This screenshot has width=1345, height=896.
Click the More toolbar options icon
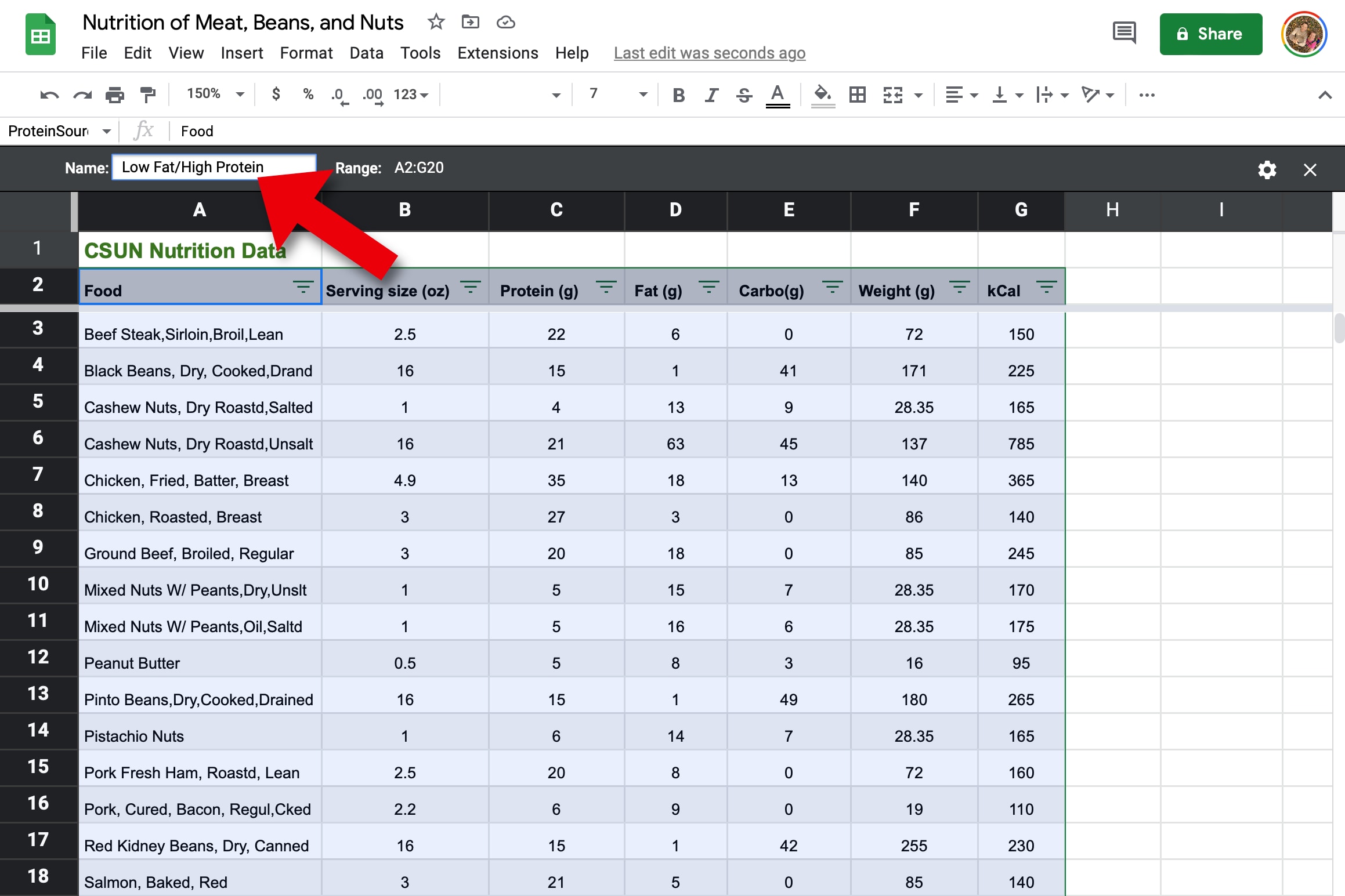(1147, 95)
